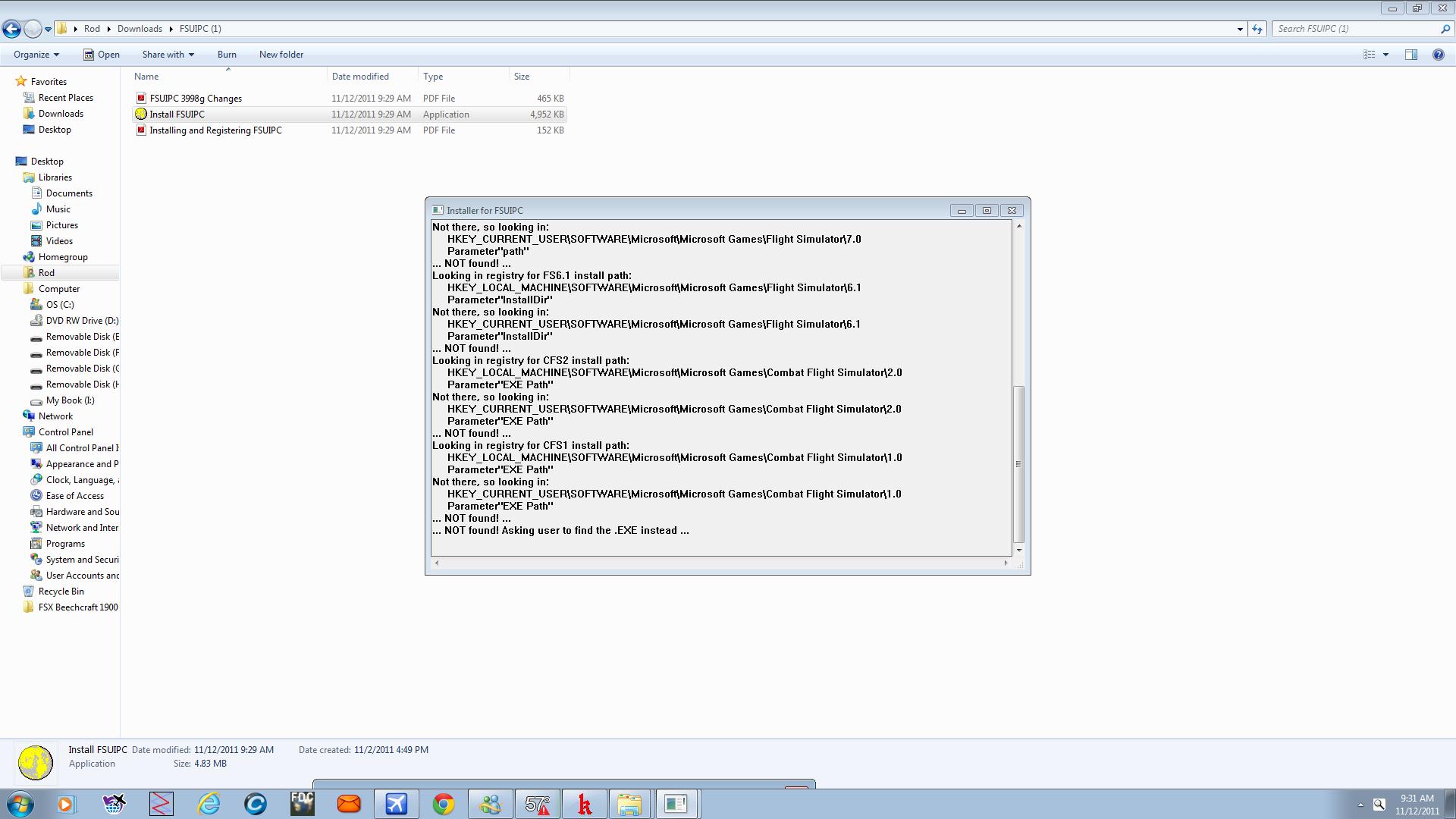The image size is (1456, 819).
Task: Click the Forward navigation arrow in Explorer
Action: [x=33, y=29]
